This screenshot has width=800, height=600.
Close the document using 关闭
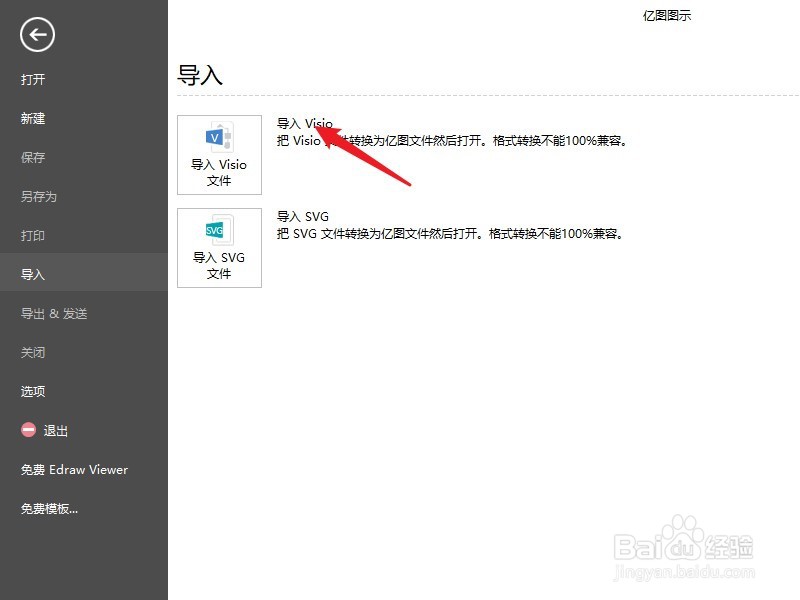(x=33, y=352)
